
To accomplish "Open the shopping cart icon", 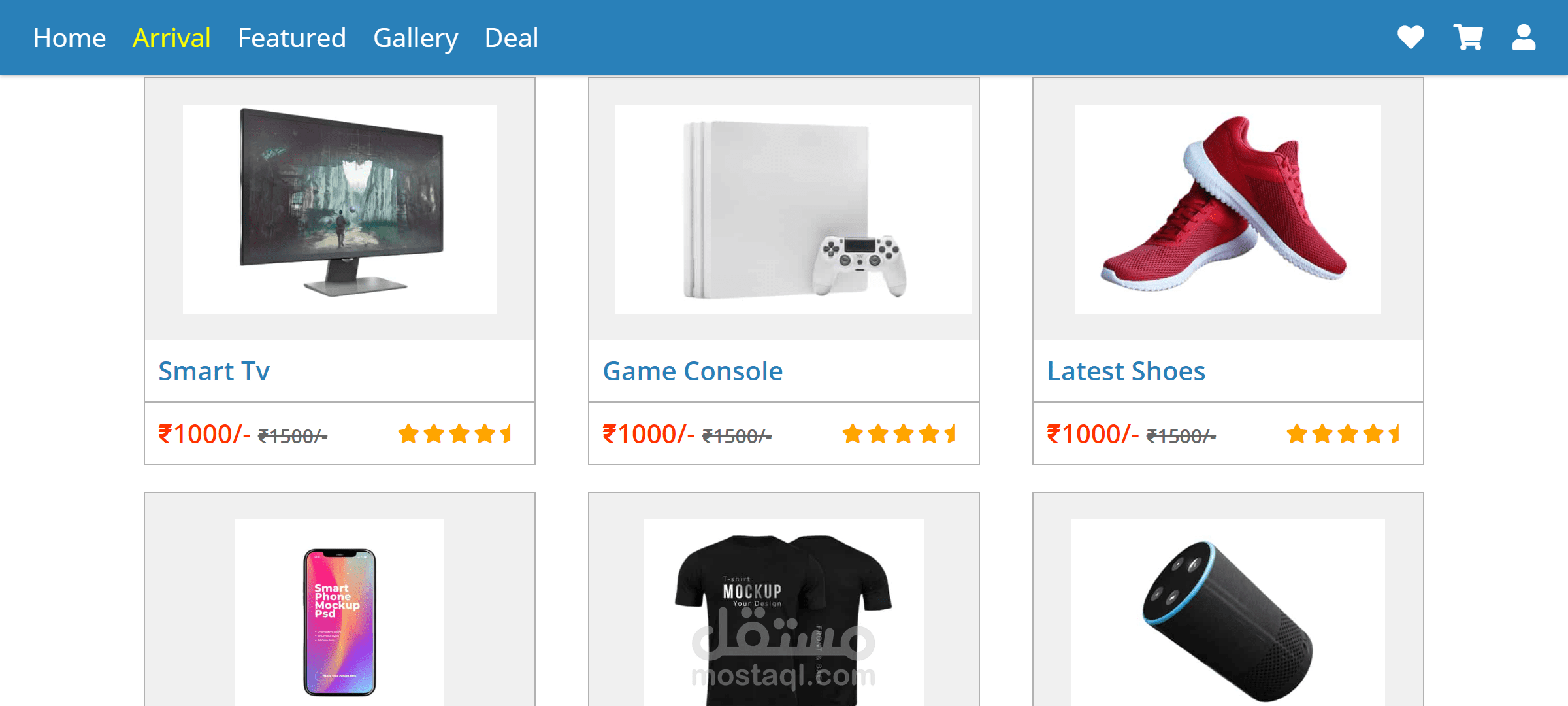I will pos(1467,37).
